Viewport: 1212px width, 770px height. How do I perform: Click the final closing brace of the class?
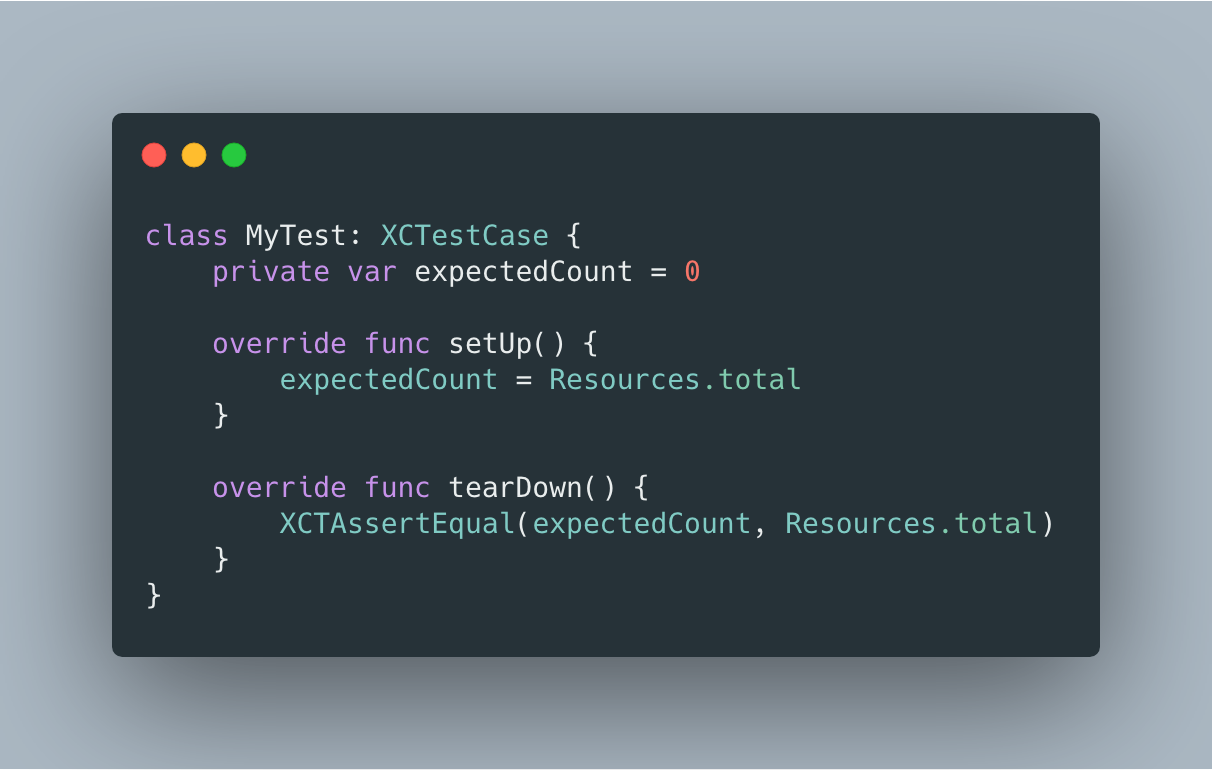pyautogui.click(x=154, y=596)
